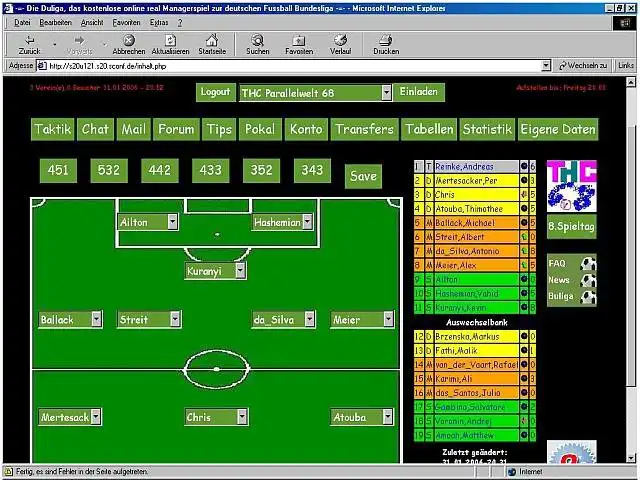Click the page icon in address bar
This screenshot has height=480, width=640.
point(42,66)
